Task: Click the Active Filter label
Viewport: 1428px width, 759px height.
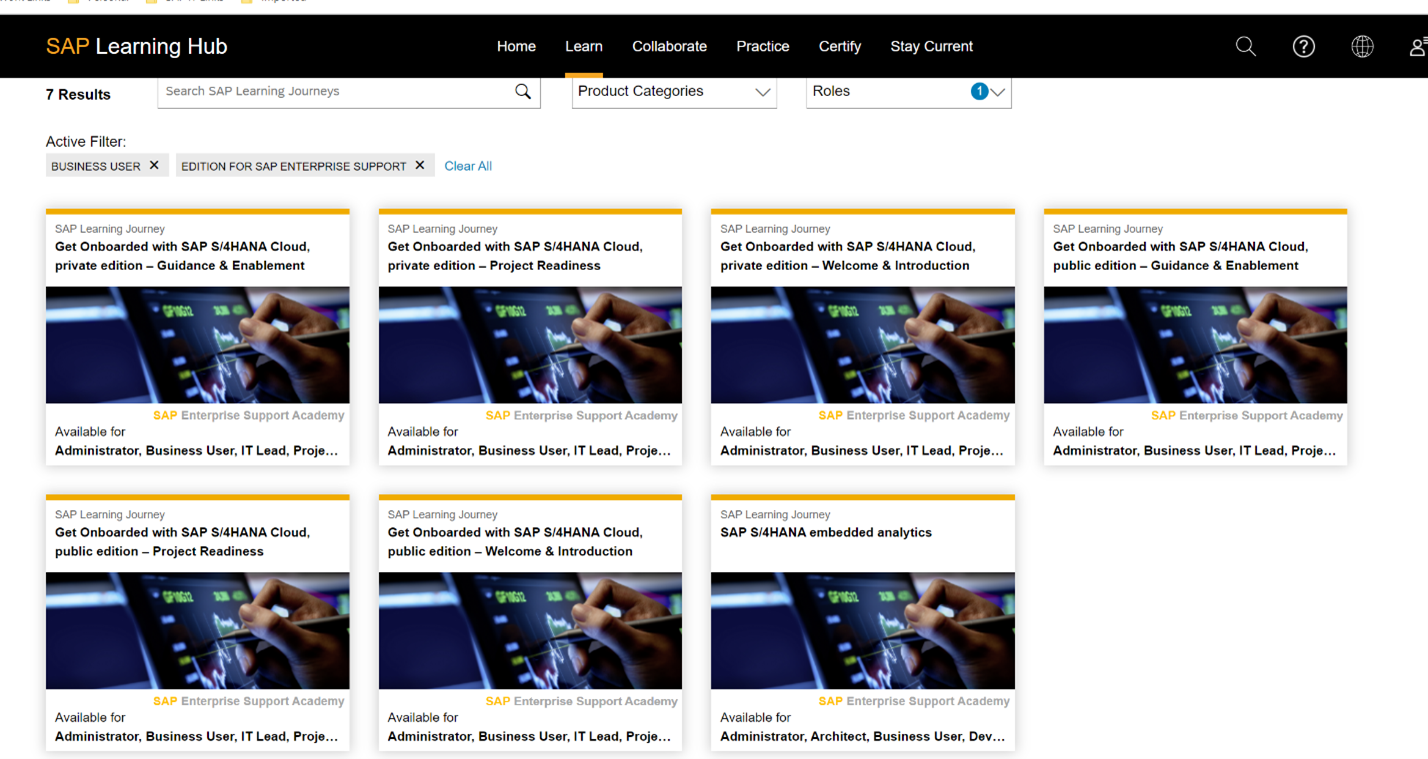Action: (x=86, y=142)
